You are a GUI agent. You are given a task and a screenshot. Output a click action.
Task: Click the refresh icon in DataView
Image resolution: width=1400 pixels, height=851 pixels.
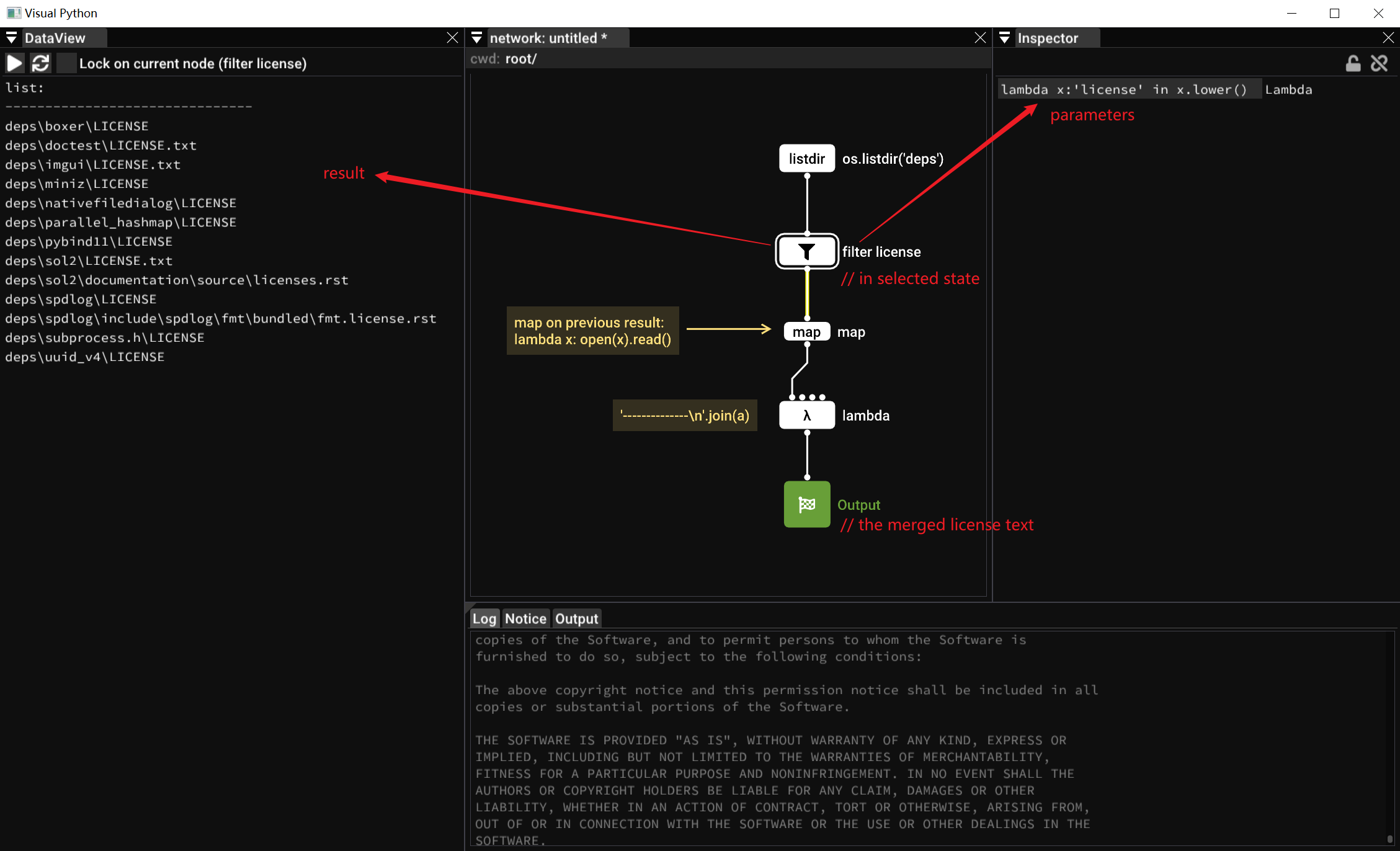(41, 63)
